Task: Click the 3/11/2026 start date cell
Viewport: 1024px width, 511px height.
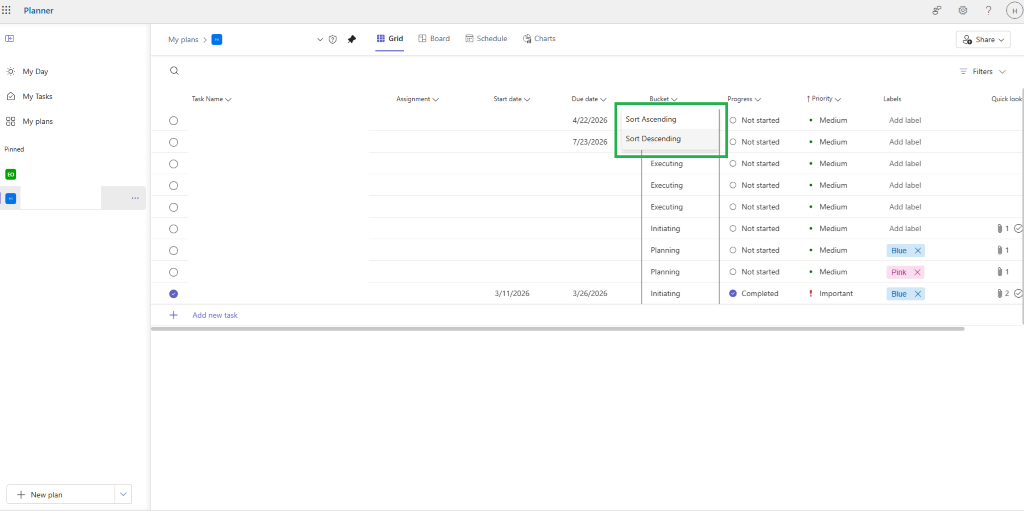Action: tap(512, 294)
